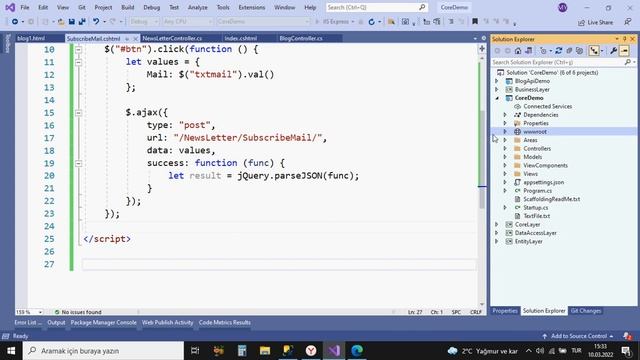Select appsettings.json in Solution Explorer
Viewport: 640px width, 360px height.
pos(544,182)
